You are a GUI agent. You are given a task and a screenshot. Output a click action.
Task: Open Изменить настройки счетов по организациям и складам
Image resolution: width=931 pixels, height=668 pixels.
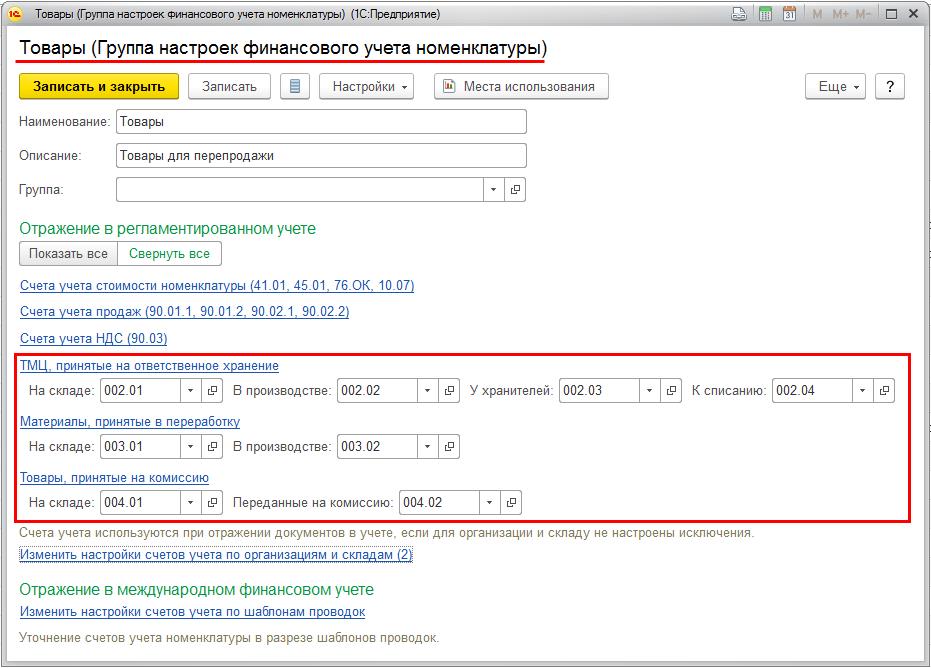pos(216,555)
